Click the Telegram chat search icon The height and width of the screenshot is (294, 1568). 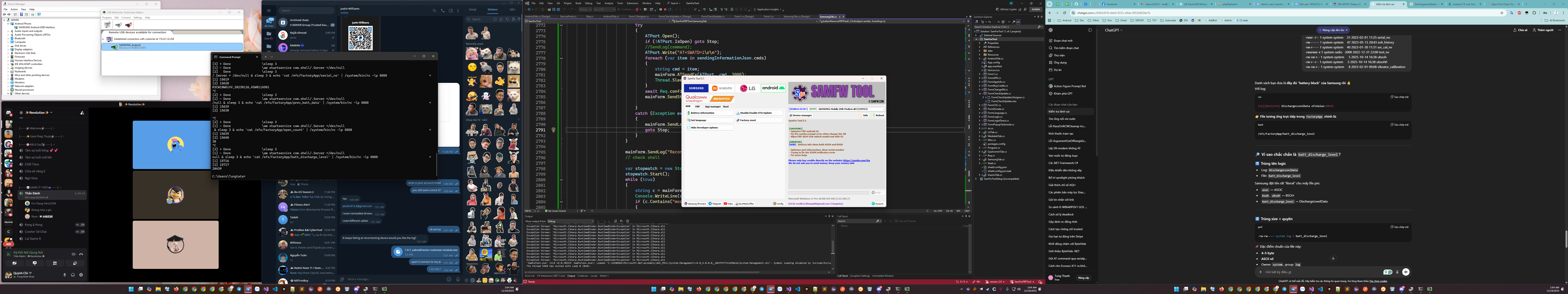pyautogui.click(x=435, y=10)
